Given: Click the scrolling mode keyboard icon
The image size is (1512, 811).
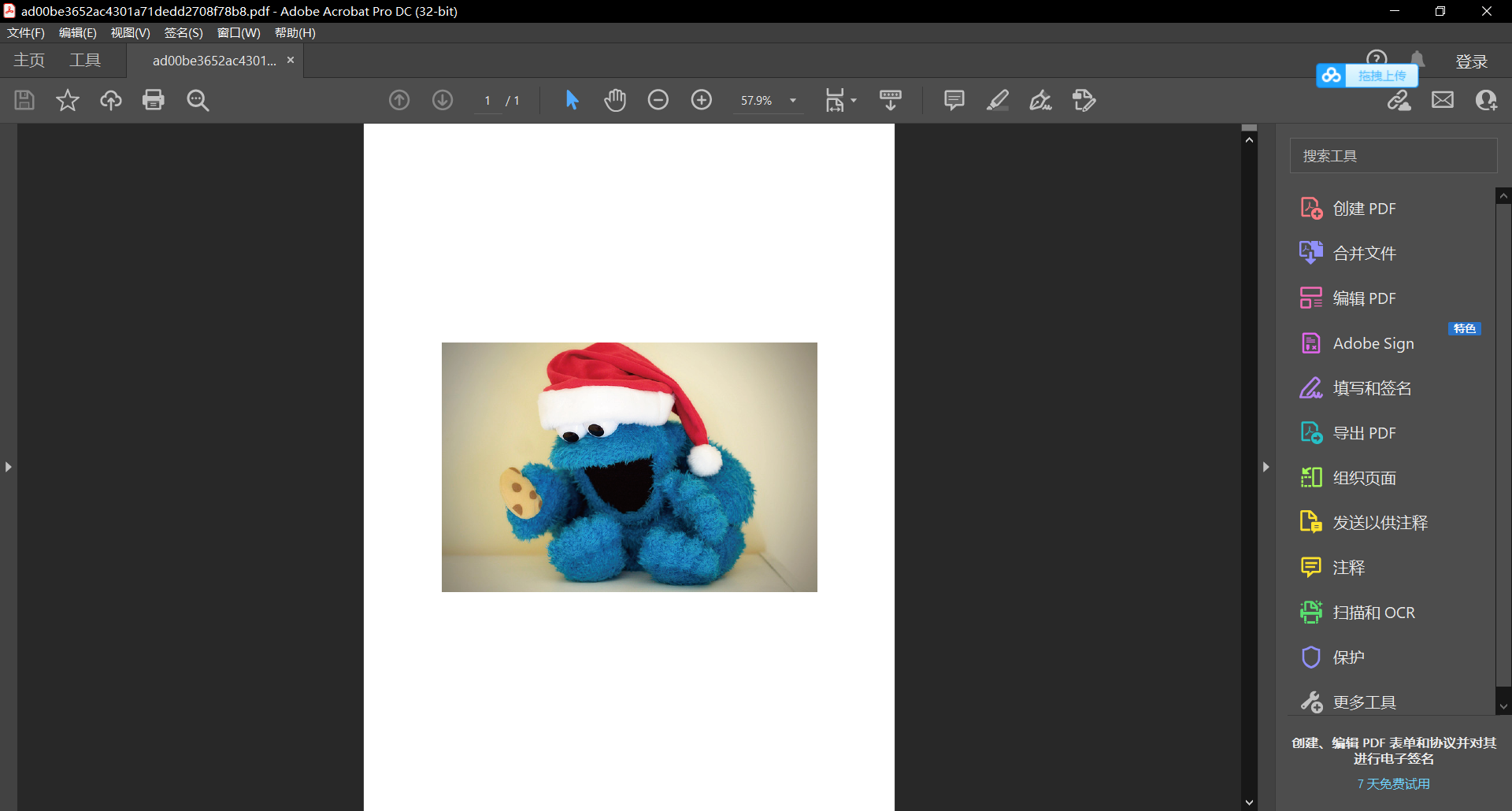Looking at the screenshot, I should 891,100.
